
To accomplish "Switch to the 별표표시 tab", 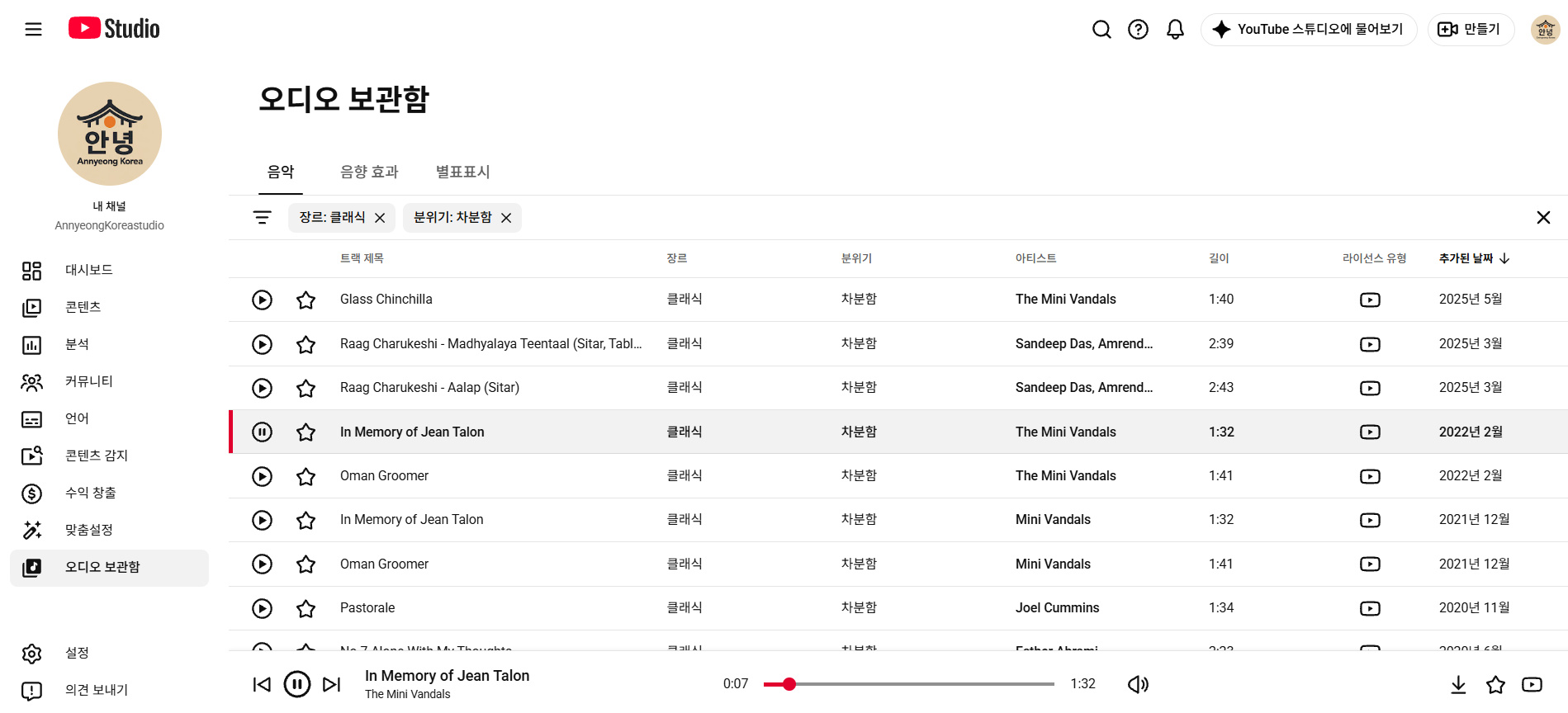I will pyautogui.click(x=462, y=172).
